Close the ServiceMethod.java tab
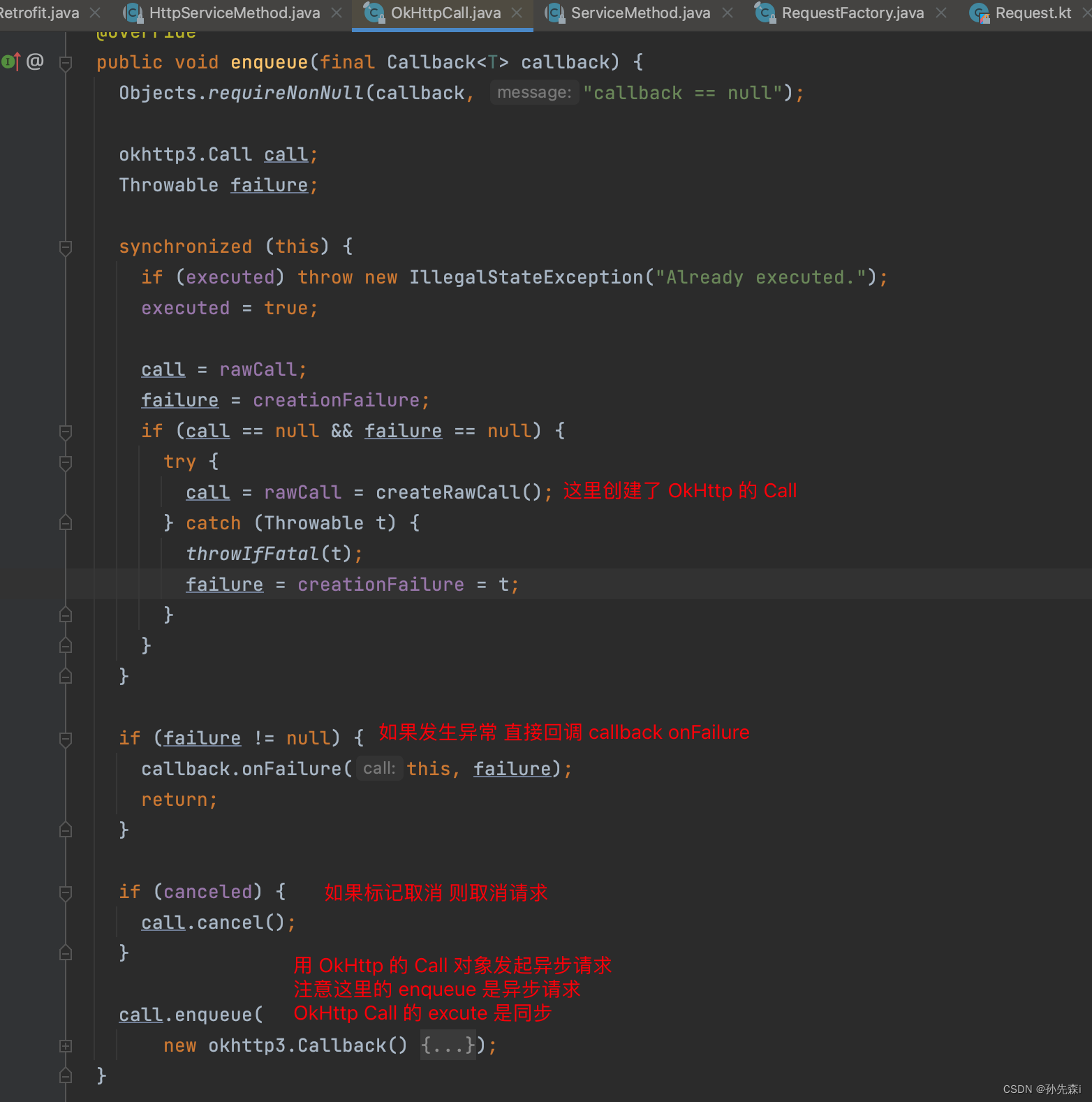The height and width of the screenshot is (1102, 1092). 728,13
